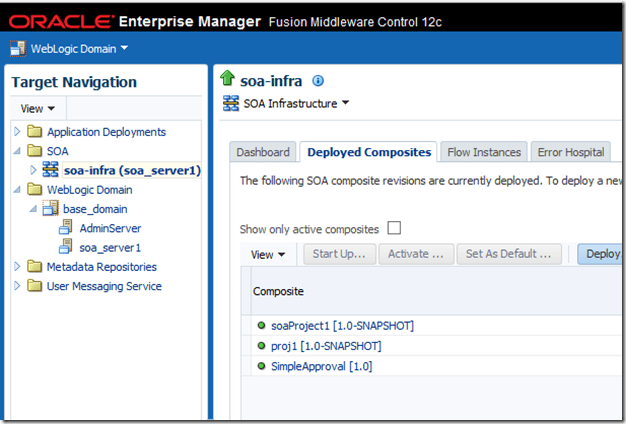Click the soa-infra information icon
Image resolution: width=626 pixels, height=424 pixels.
[318, 81]
